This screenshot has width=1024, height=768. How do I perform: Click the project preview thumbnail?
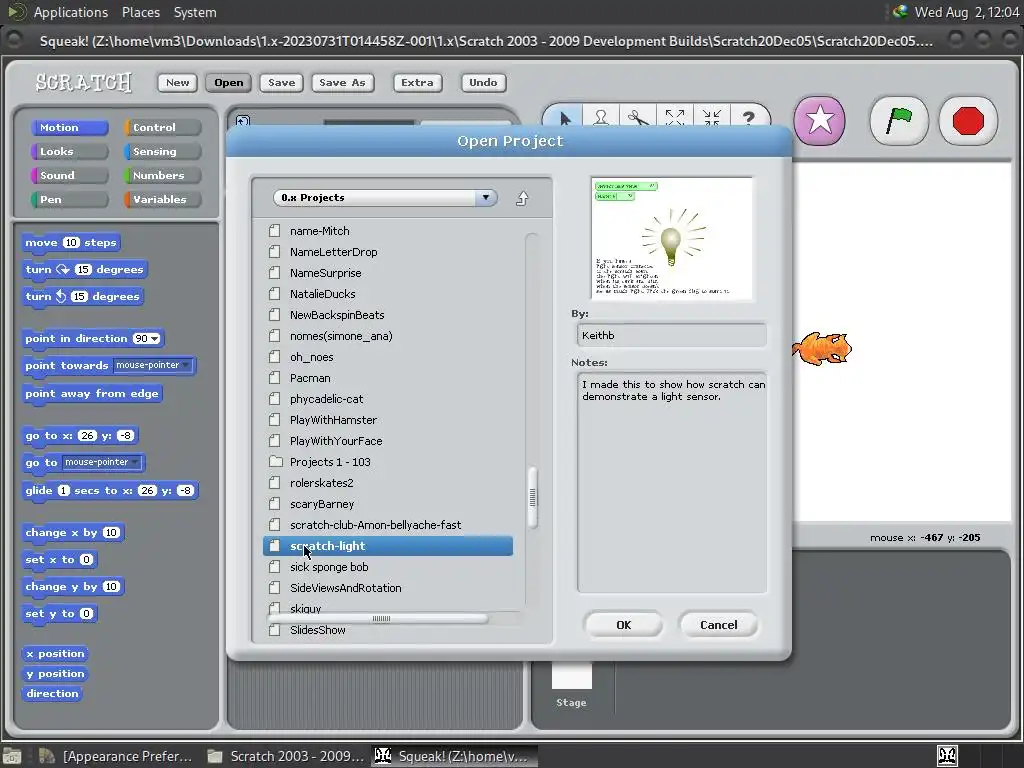pyautogui.click(x=671, y=238)
